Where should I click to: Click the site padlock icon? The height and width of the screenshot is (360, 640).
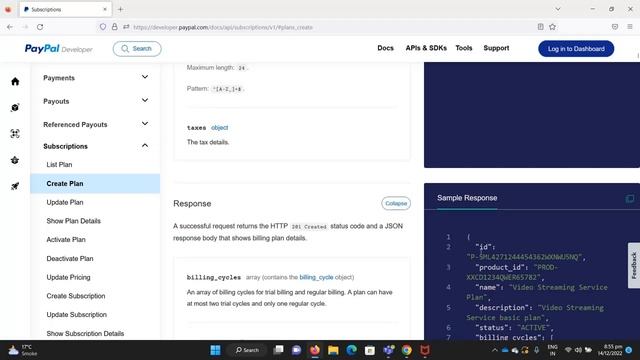point(115,27)
